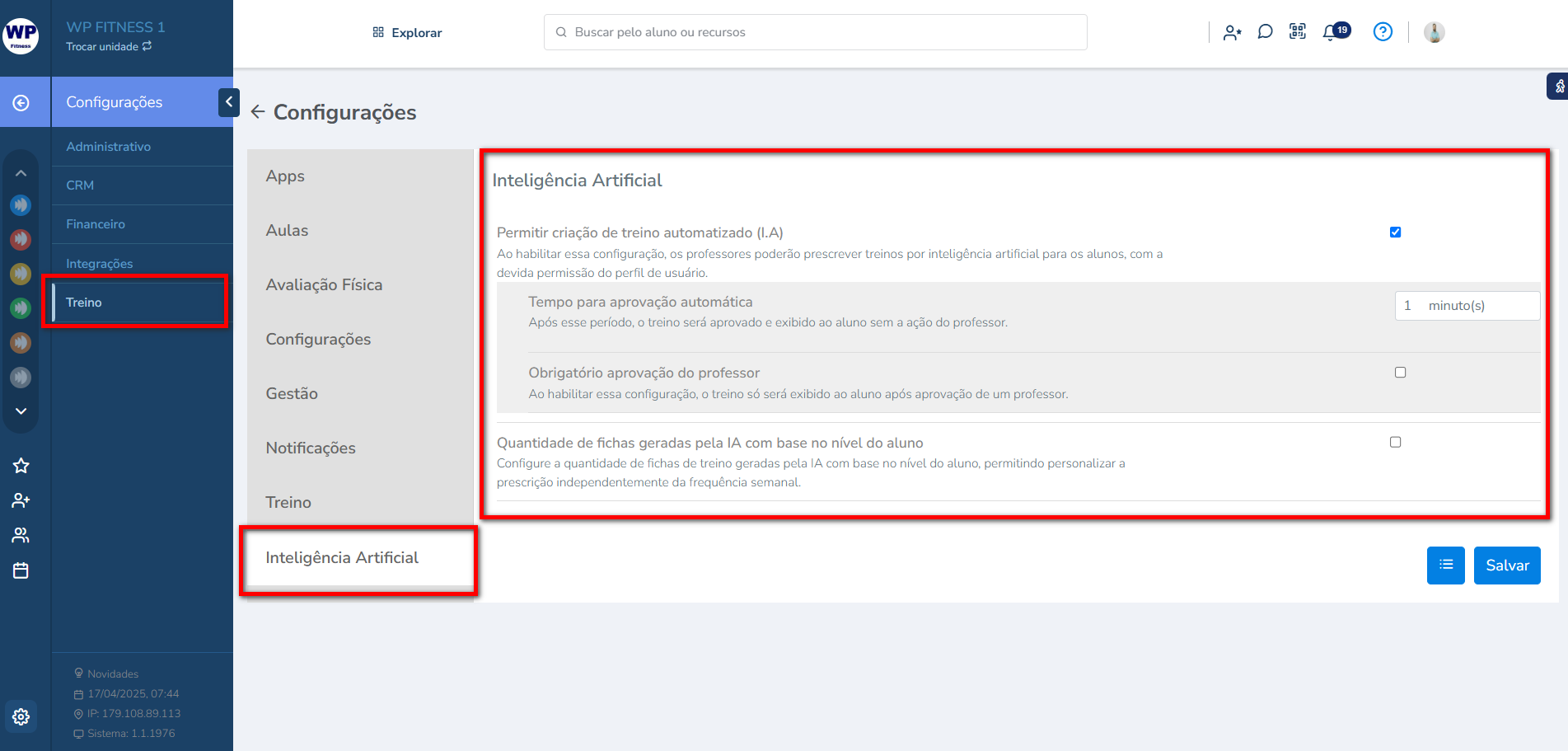Screen dimensions: 1568x751
Task: Click Trocar unidade link
Action: pos(108,47)
